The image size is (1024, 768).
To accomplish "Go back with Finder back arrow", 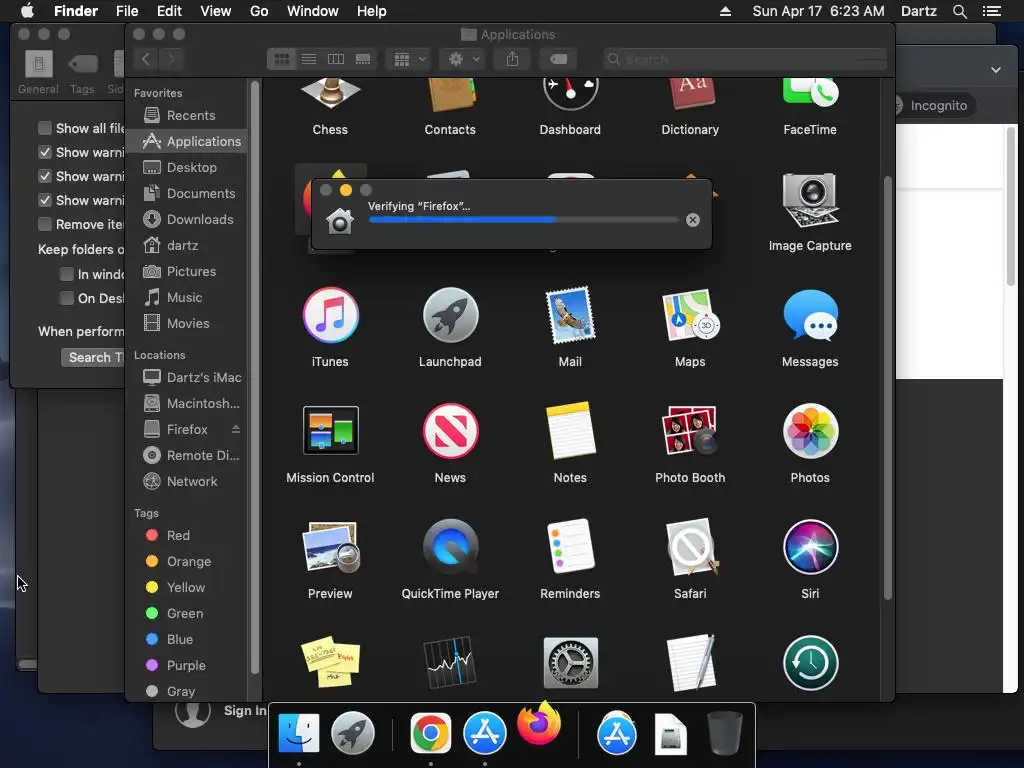I will click(x=146, y=59).
